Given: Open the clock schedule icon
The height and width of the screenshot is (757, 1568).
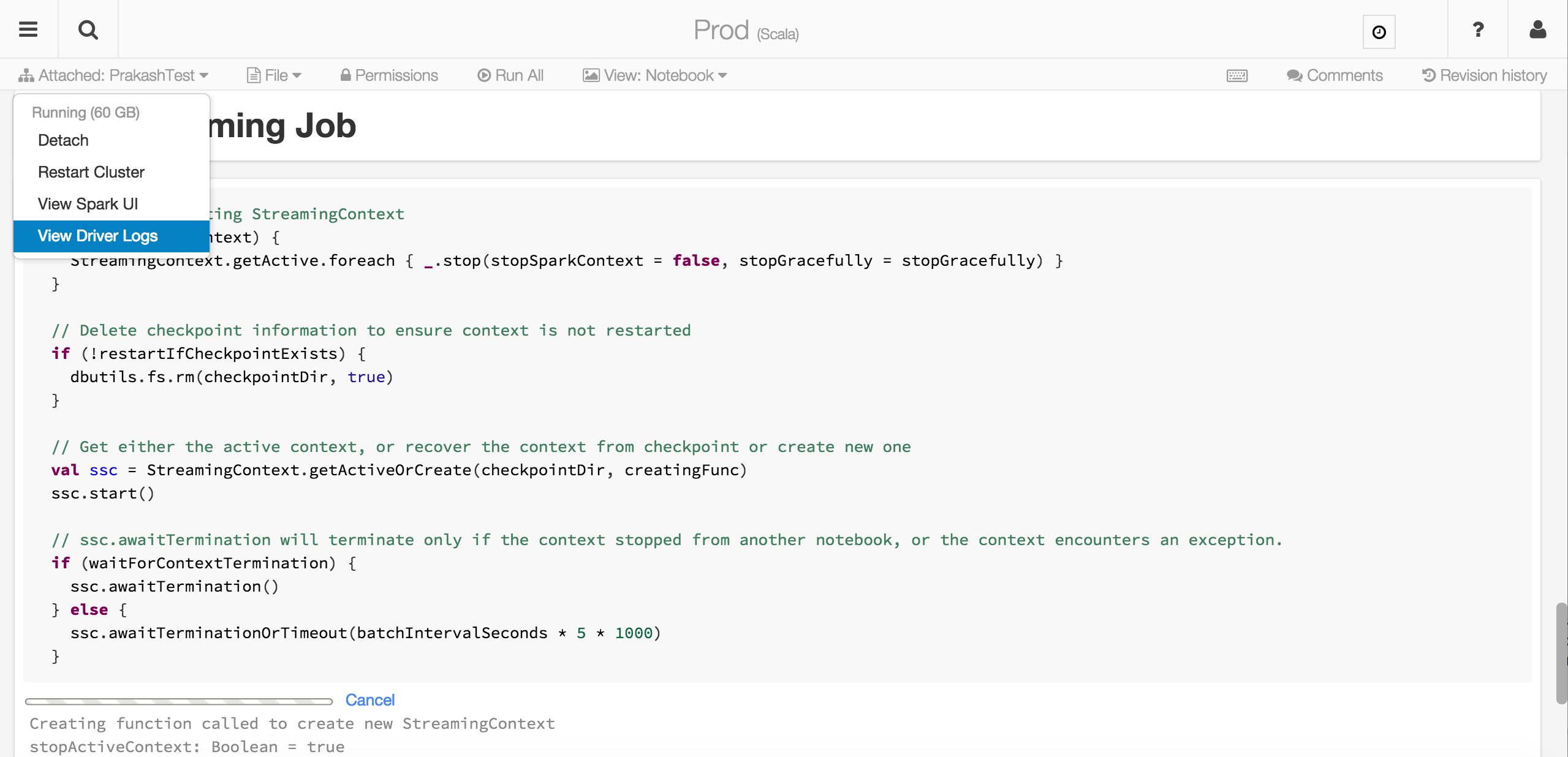Looking at the screenshot, I should coord(1379,32).
